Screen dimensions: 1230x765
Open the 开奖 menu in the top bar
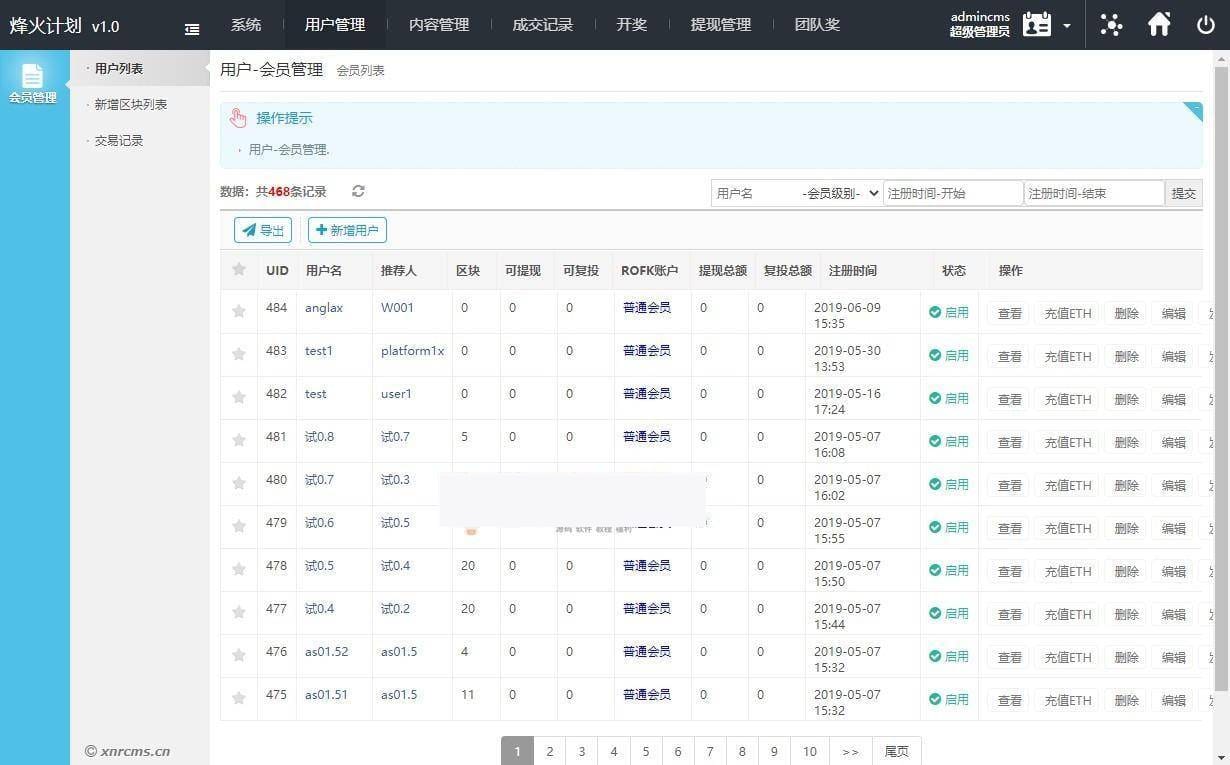tap(631, 24)
